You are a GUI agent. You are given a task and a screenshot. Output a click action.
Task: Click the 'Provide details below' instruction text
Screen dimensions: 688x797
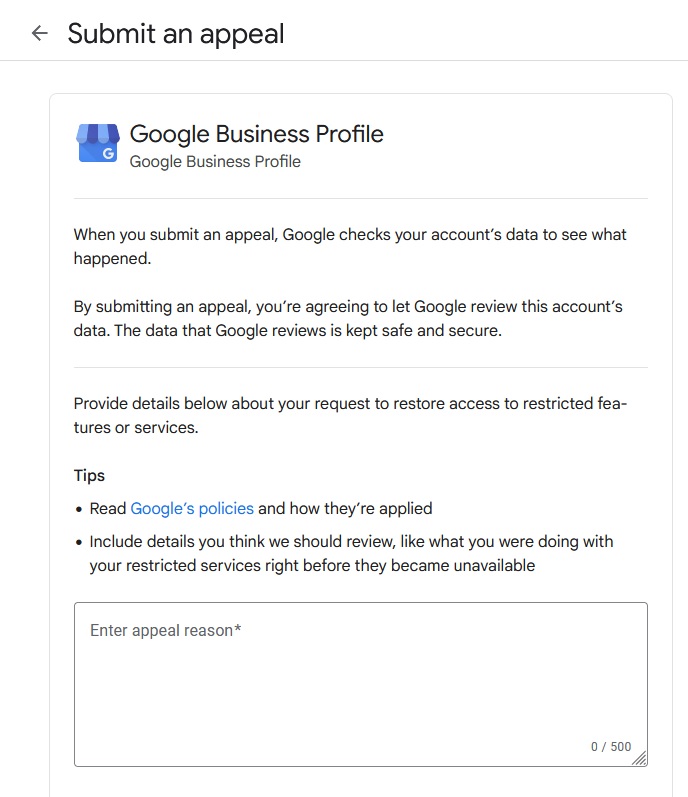(x=351, y=415)
